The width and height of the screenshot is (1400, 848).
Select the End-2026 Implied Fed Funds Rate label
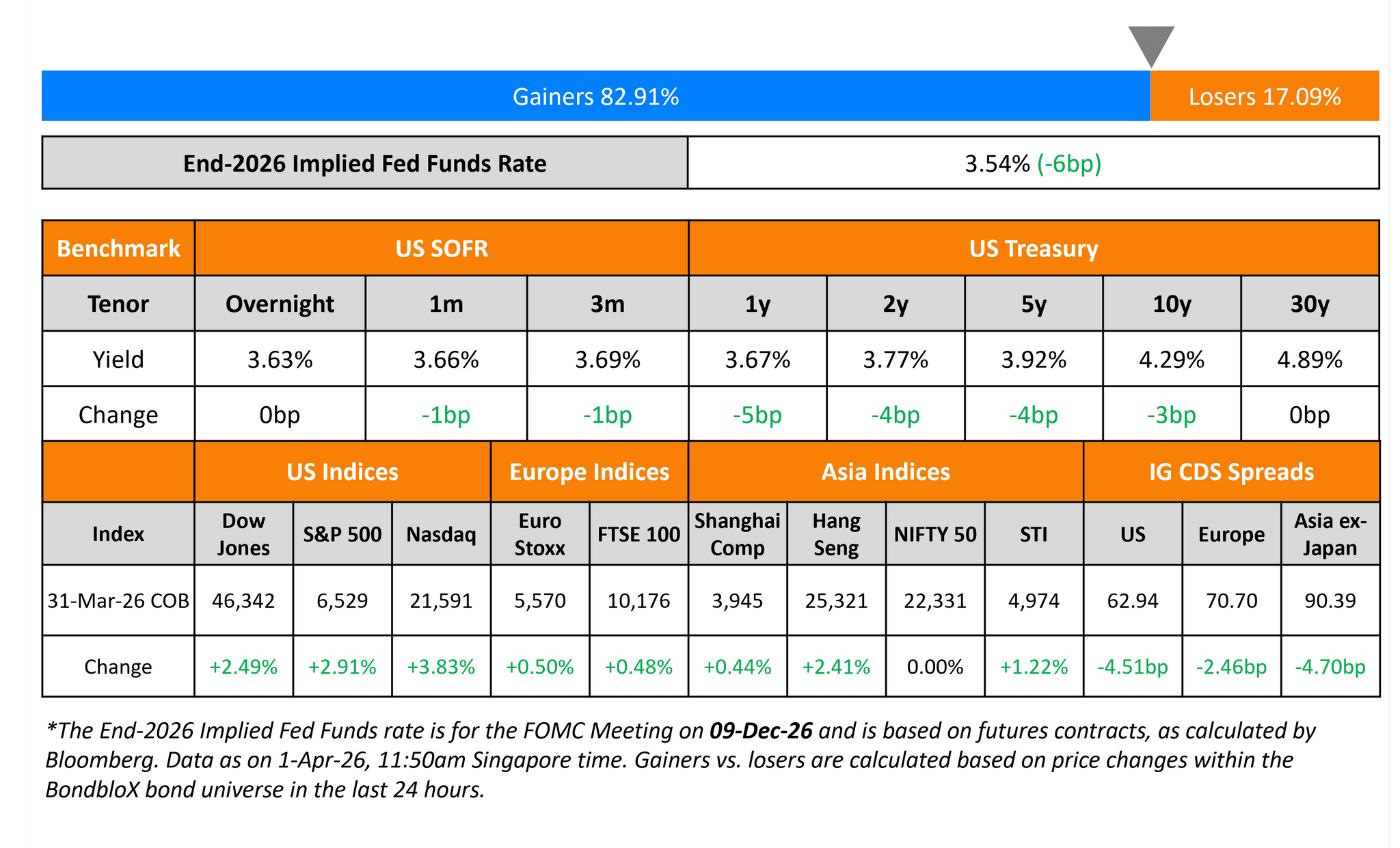(364, 164)
